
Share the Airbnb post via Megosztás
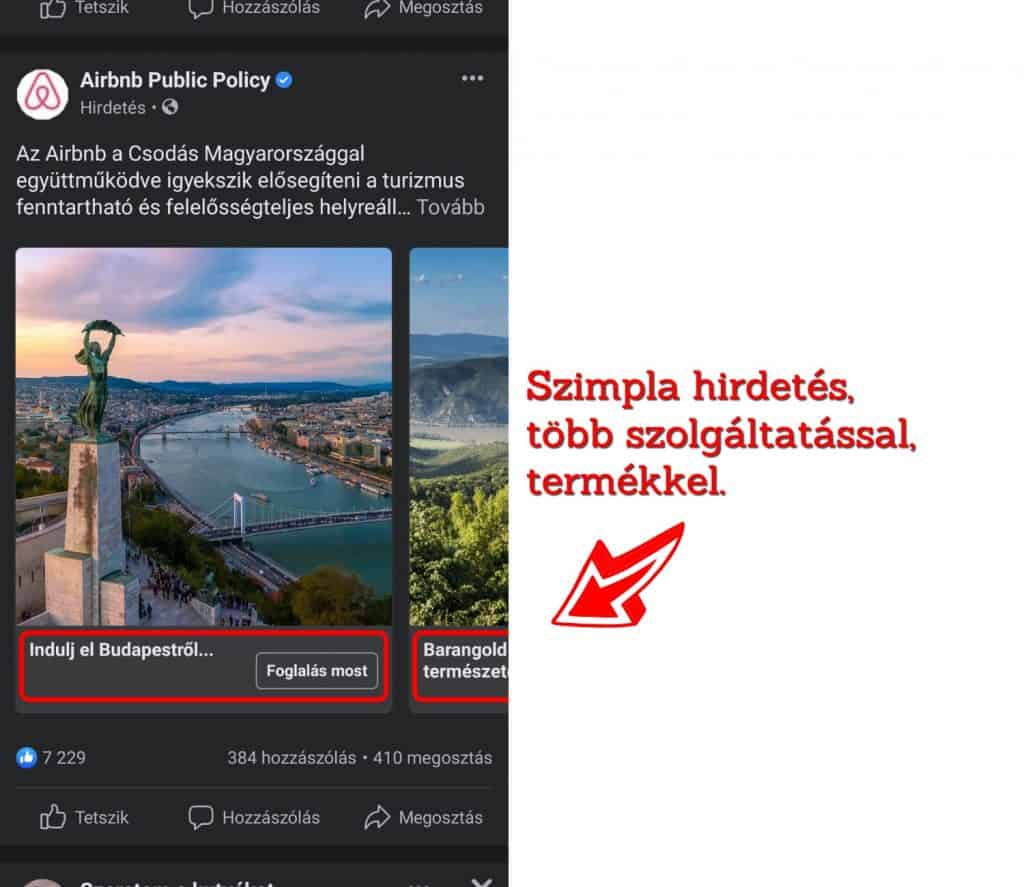click(423, 817)
